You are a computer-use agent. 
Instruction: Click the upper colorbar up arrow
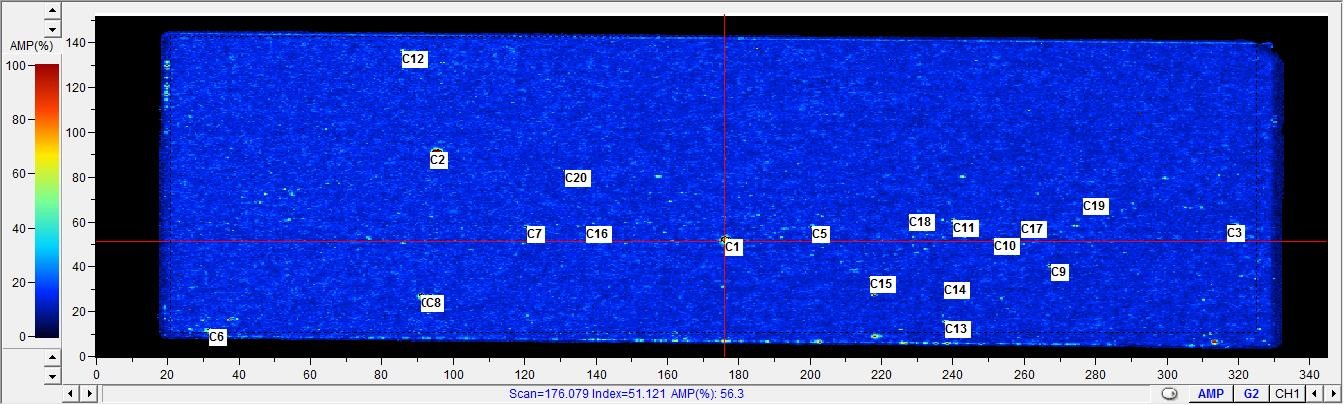(53, 11)
